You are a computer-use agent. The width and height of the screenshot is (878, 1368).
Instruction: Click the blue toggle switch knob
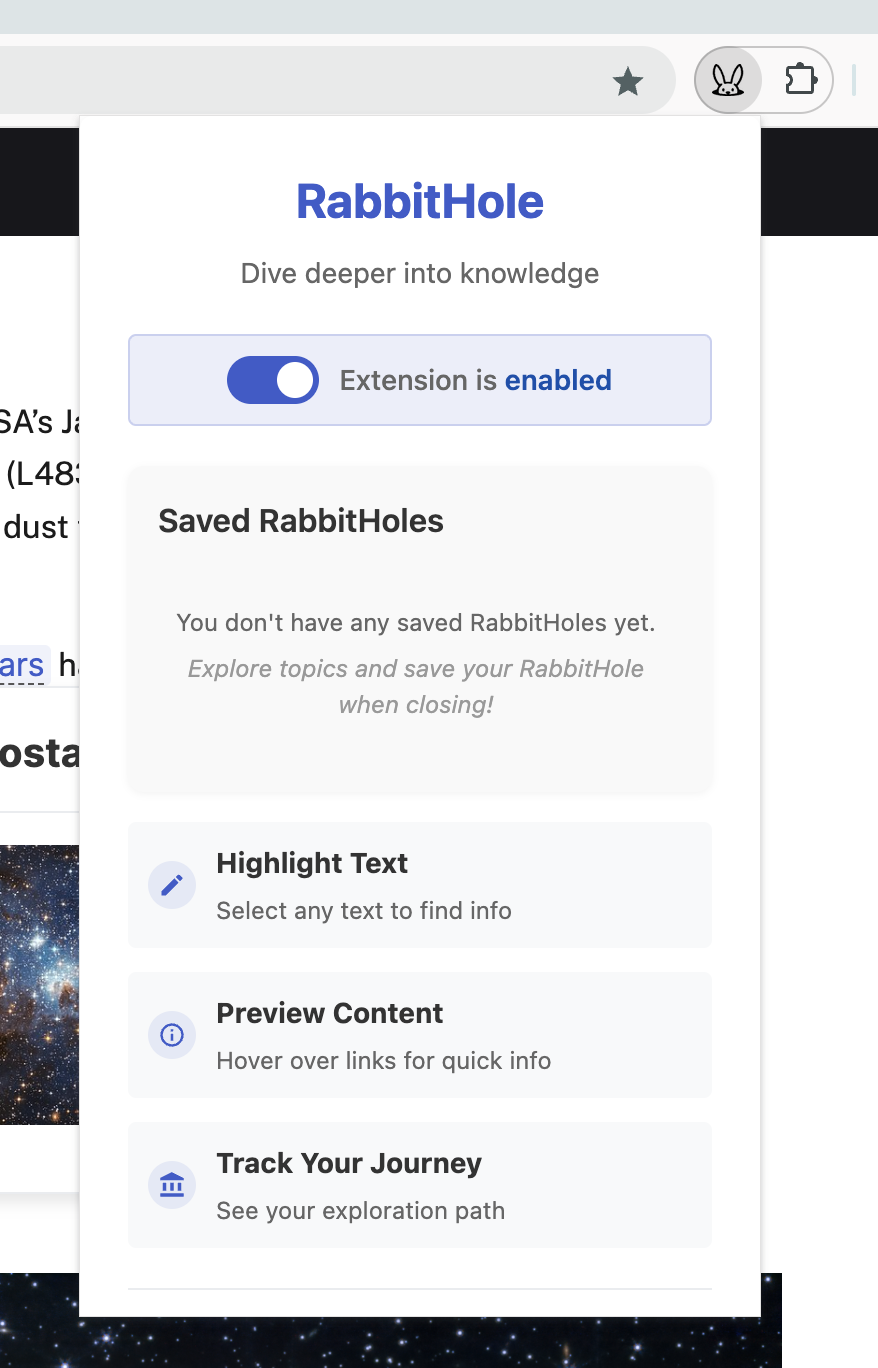point(295,380)
